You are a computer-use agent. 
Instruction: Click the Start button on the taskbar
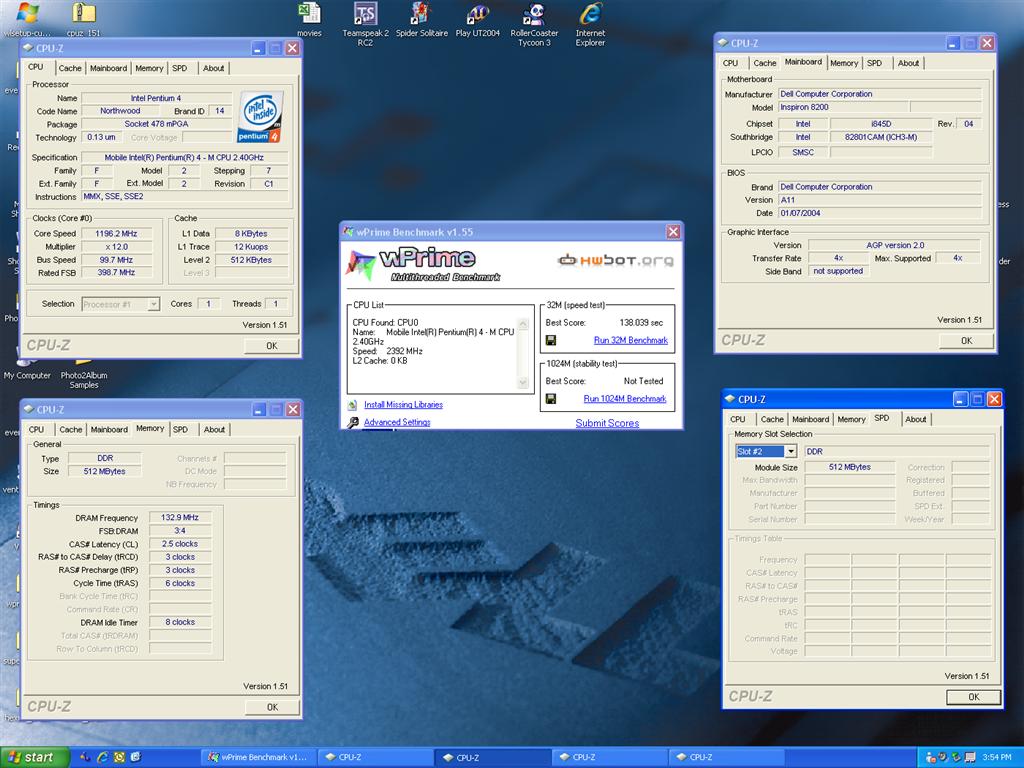click(35, 758)
